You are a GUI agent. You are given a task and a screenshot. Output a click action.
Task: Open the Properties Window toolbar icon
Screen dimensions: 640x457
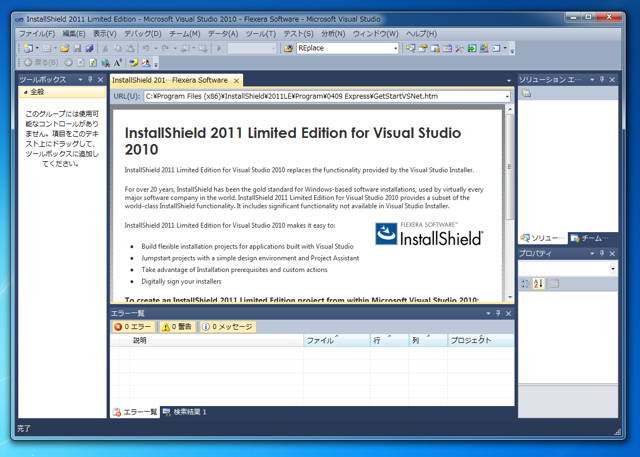coord(422,49)
